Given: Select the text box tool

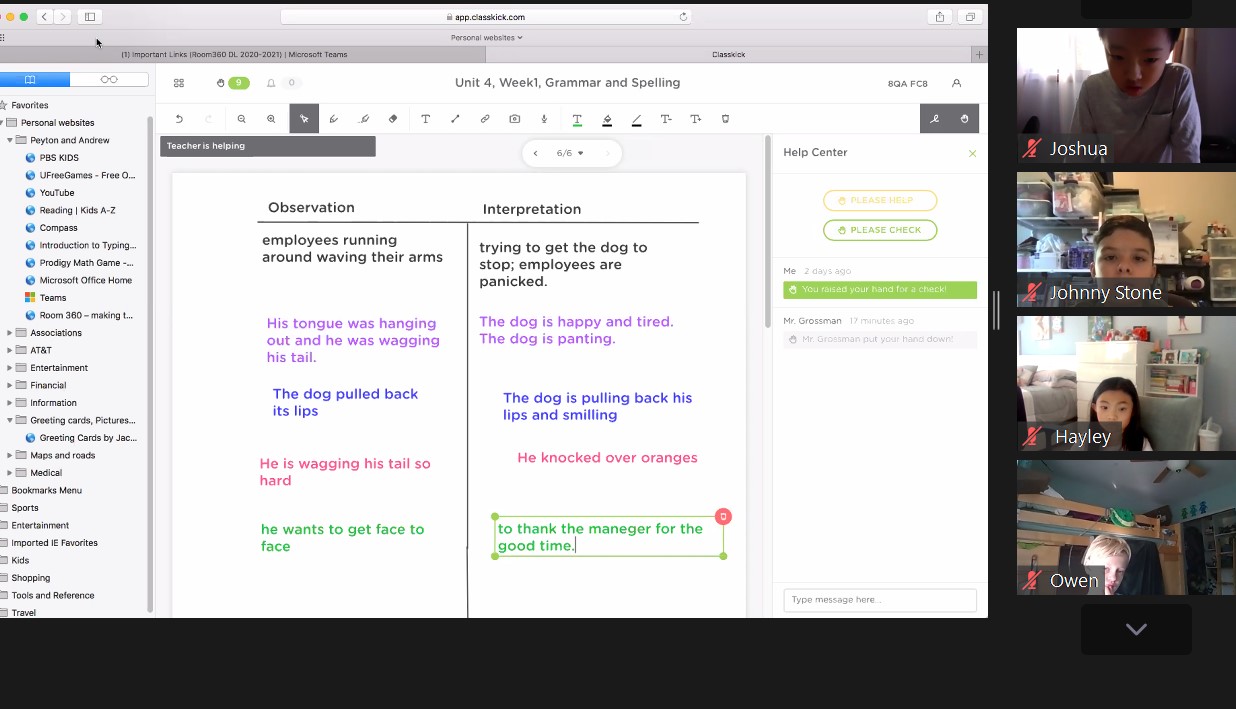Looking at the screenshot, I should pyautogui.click(x=425, y=119).
